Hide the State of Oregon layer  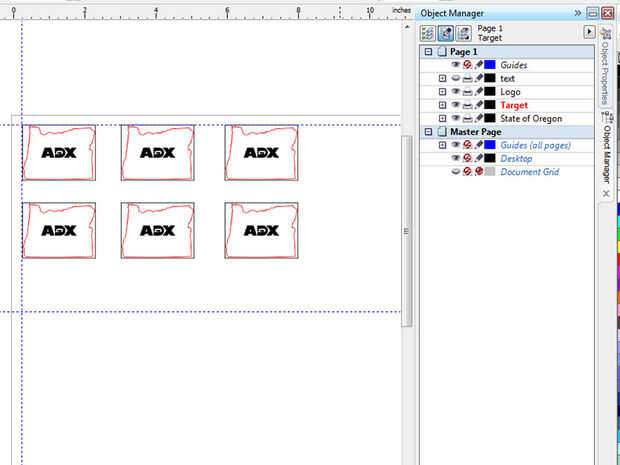click(x=456, y=118)
